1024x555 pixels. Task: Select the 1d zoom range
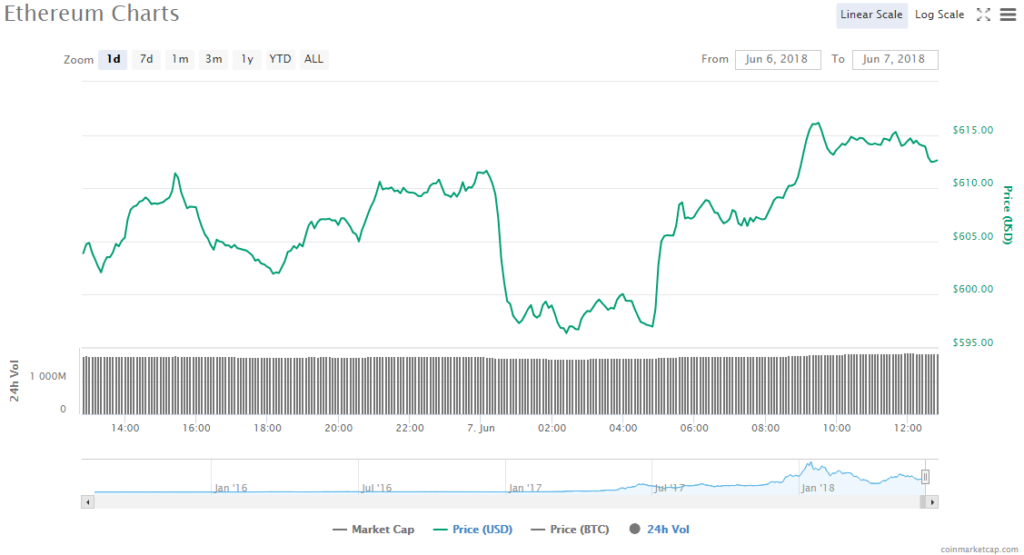pos(113,59)
